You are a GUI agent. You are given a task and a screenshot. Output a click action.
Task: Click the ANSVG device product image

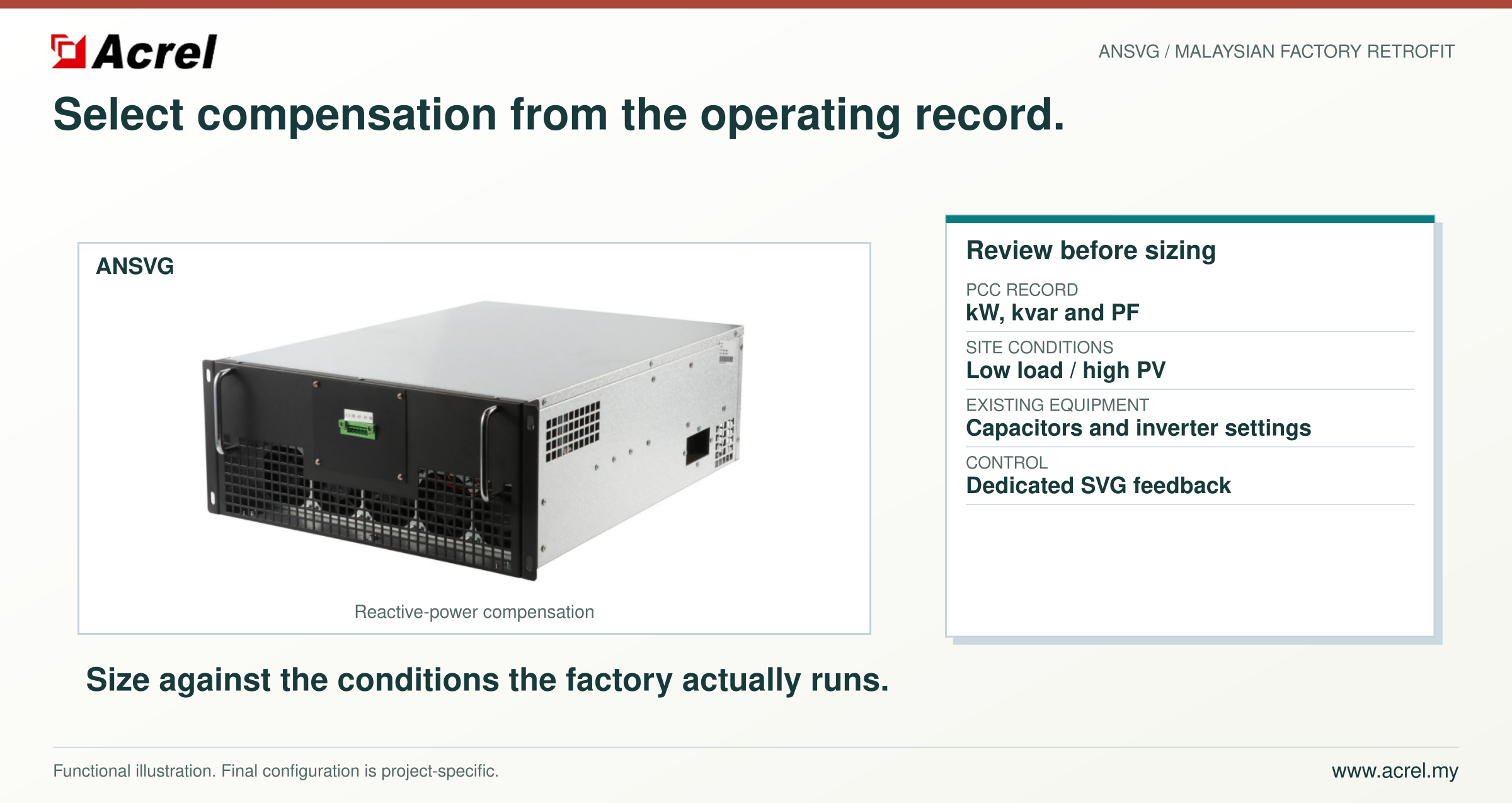[x=474, y=440]
